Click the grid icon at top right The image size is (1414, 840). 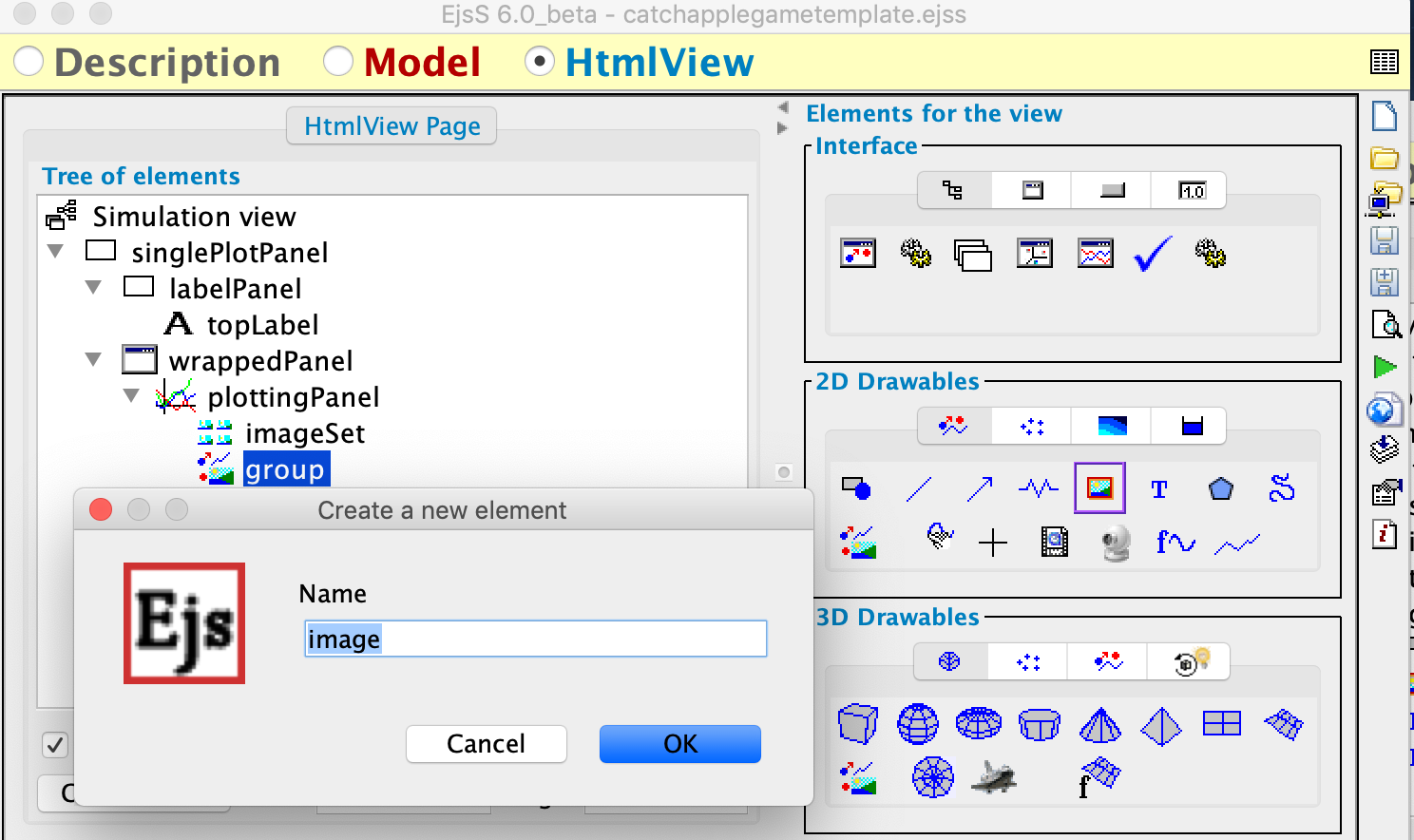click(x=1385, y=62)
